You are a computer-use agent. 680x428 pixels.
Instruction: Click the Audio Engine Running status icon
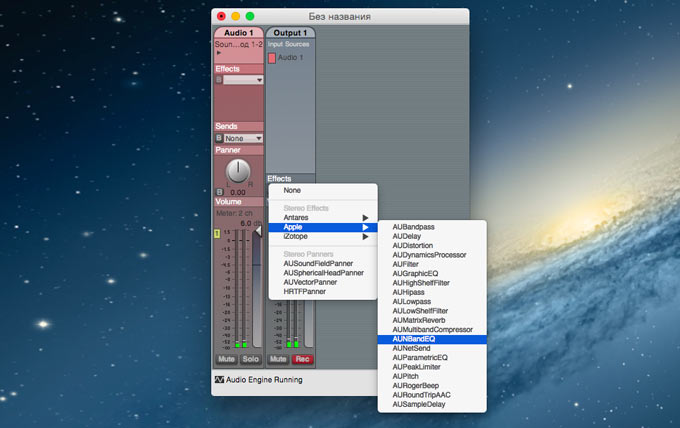[x=219, y=380]
